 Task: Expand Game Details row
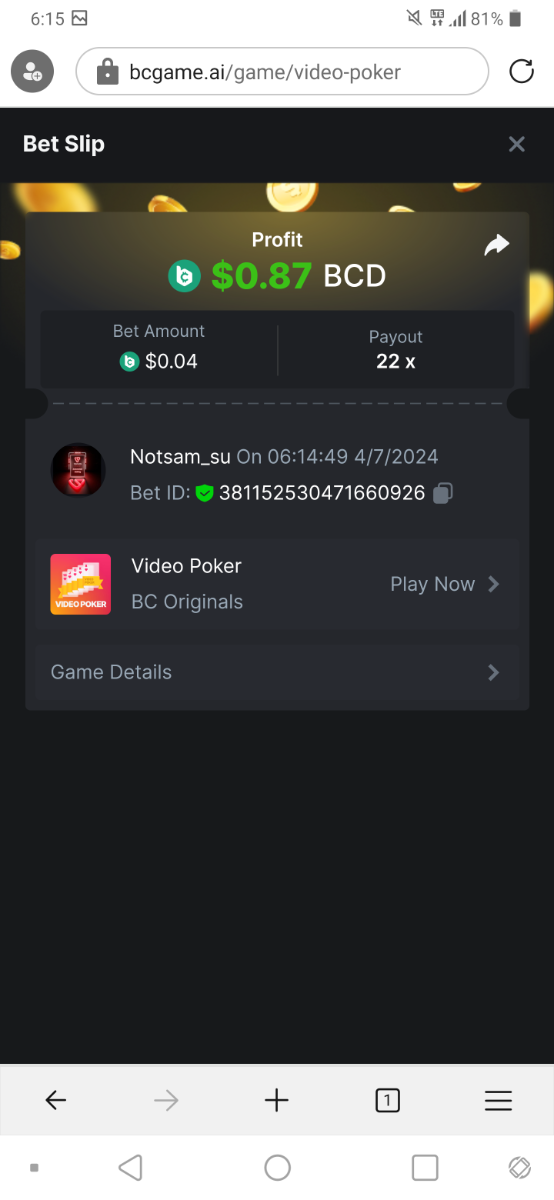point(277,672)
